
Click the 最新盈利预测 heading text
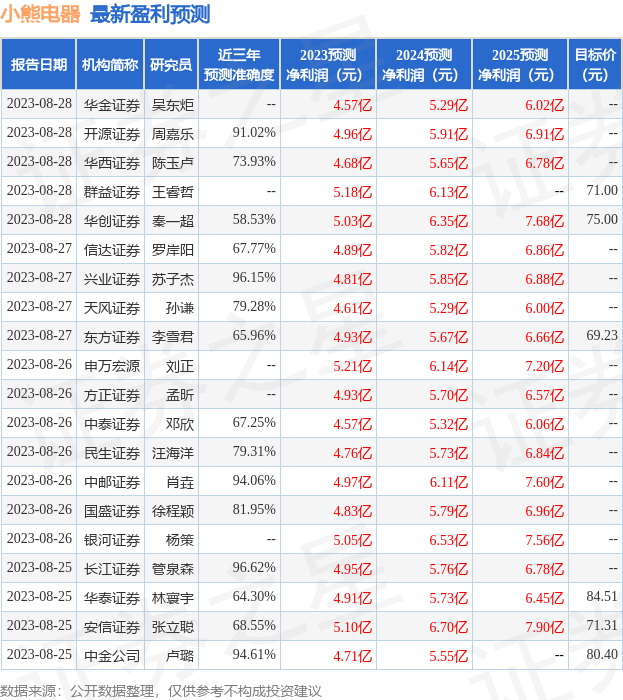[x=150, y=14]
